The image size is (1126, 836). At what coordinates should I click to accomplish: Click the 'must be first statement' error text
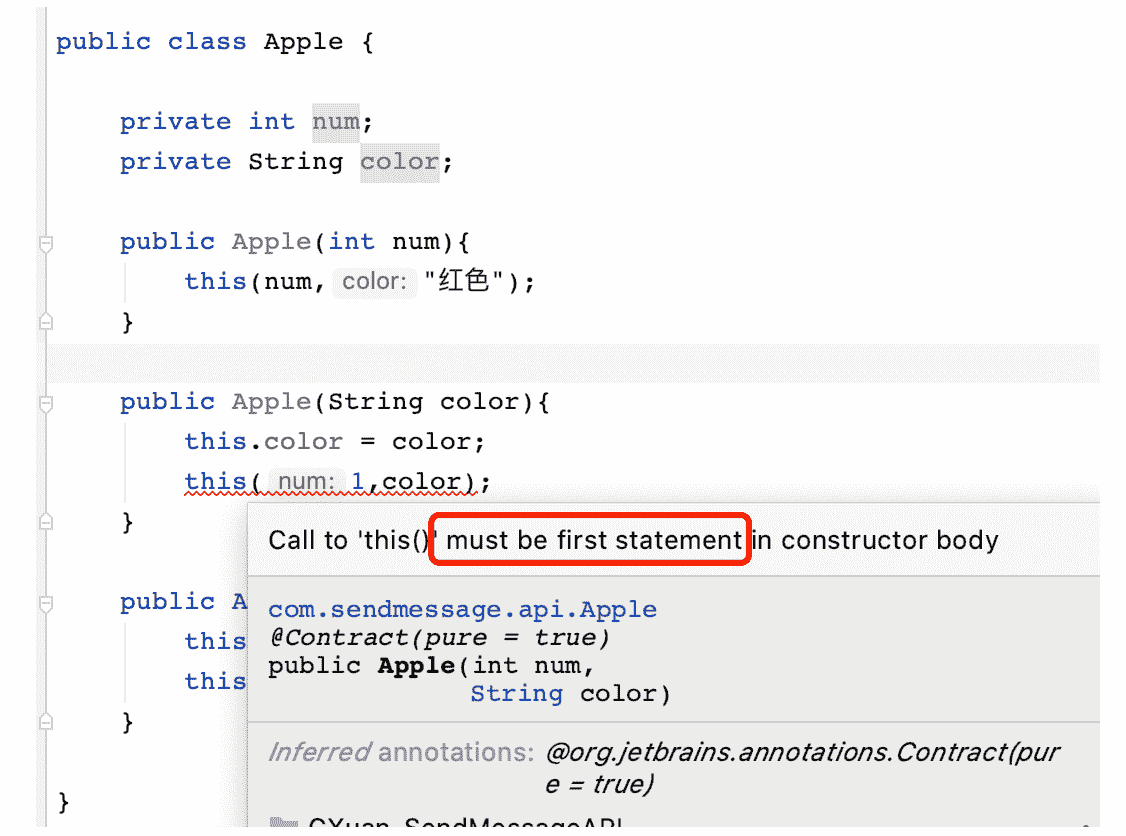click(x=593, y=541)
